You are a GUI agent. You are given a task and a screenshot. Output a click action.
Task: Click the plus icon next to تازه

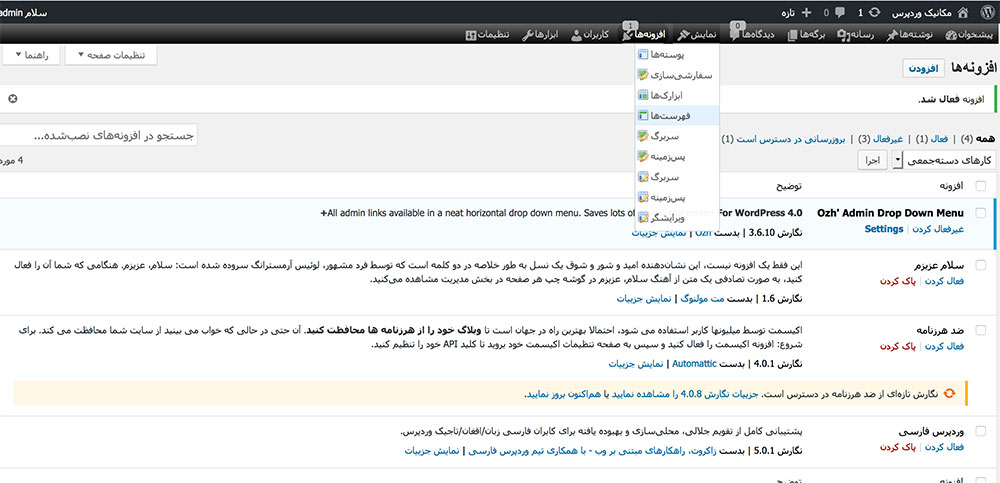pos(806,12)
